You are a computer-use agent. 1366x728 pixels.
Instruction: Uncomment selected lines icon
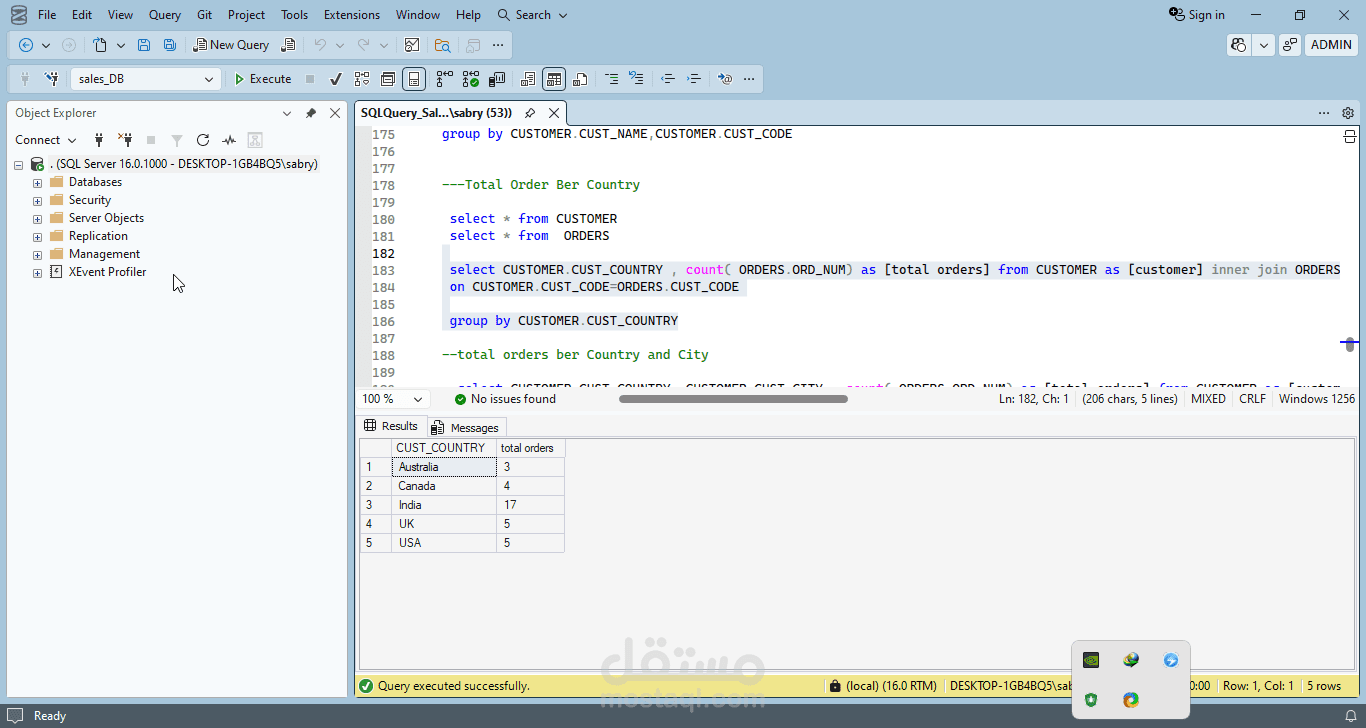(x=636, y=79)
